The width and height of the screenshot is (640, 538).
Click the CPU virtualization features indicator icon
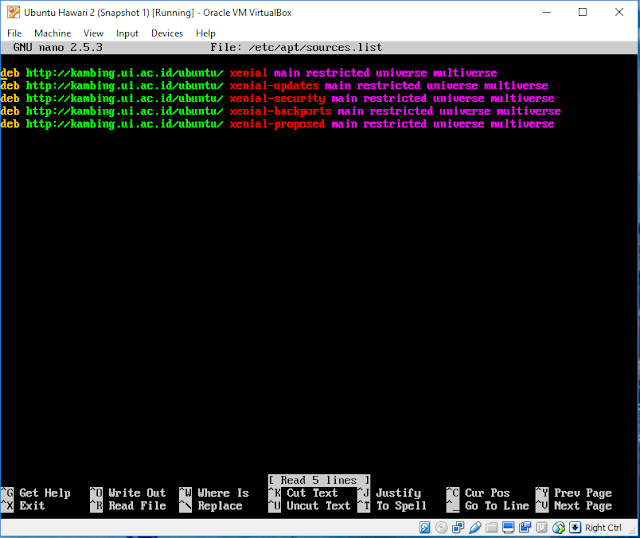(x=542, y=528)
